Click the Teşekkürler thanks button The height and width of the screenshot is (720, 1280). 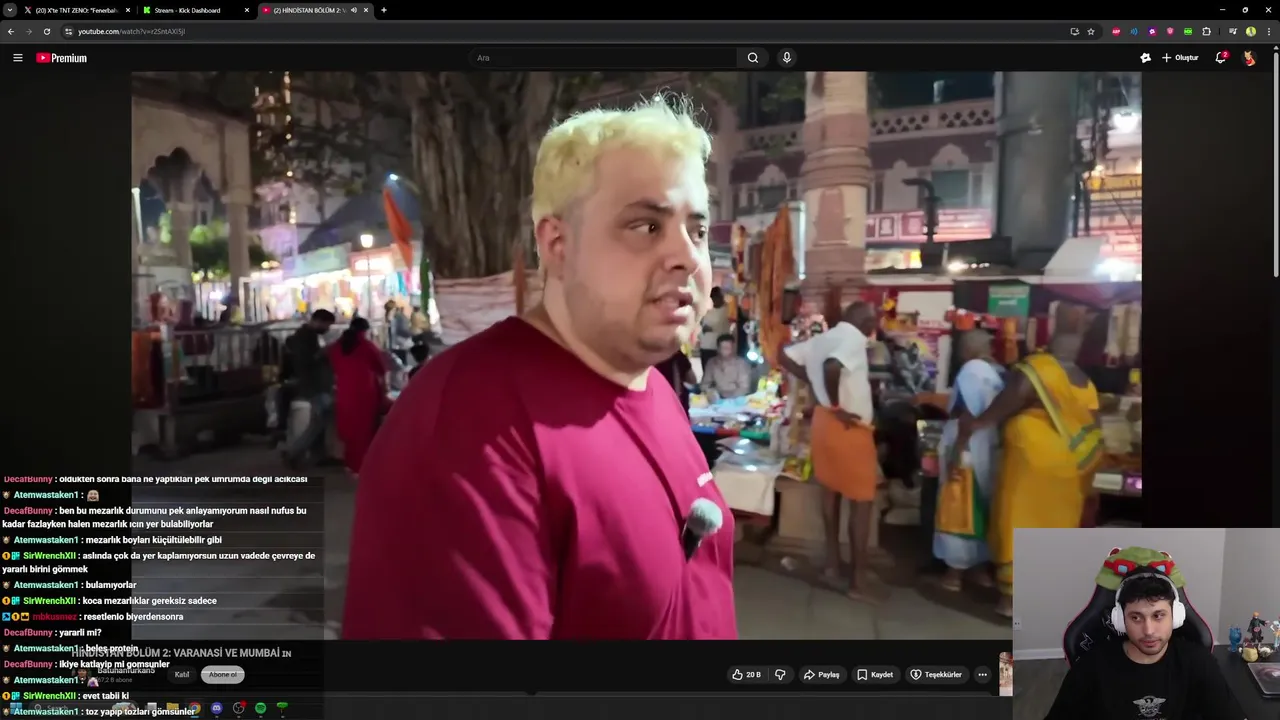point(936,675)
